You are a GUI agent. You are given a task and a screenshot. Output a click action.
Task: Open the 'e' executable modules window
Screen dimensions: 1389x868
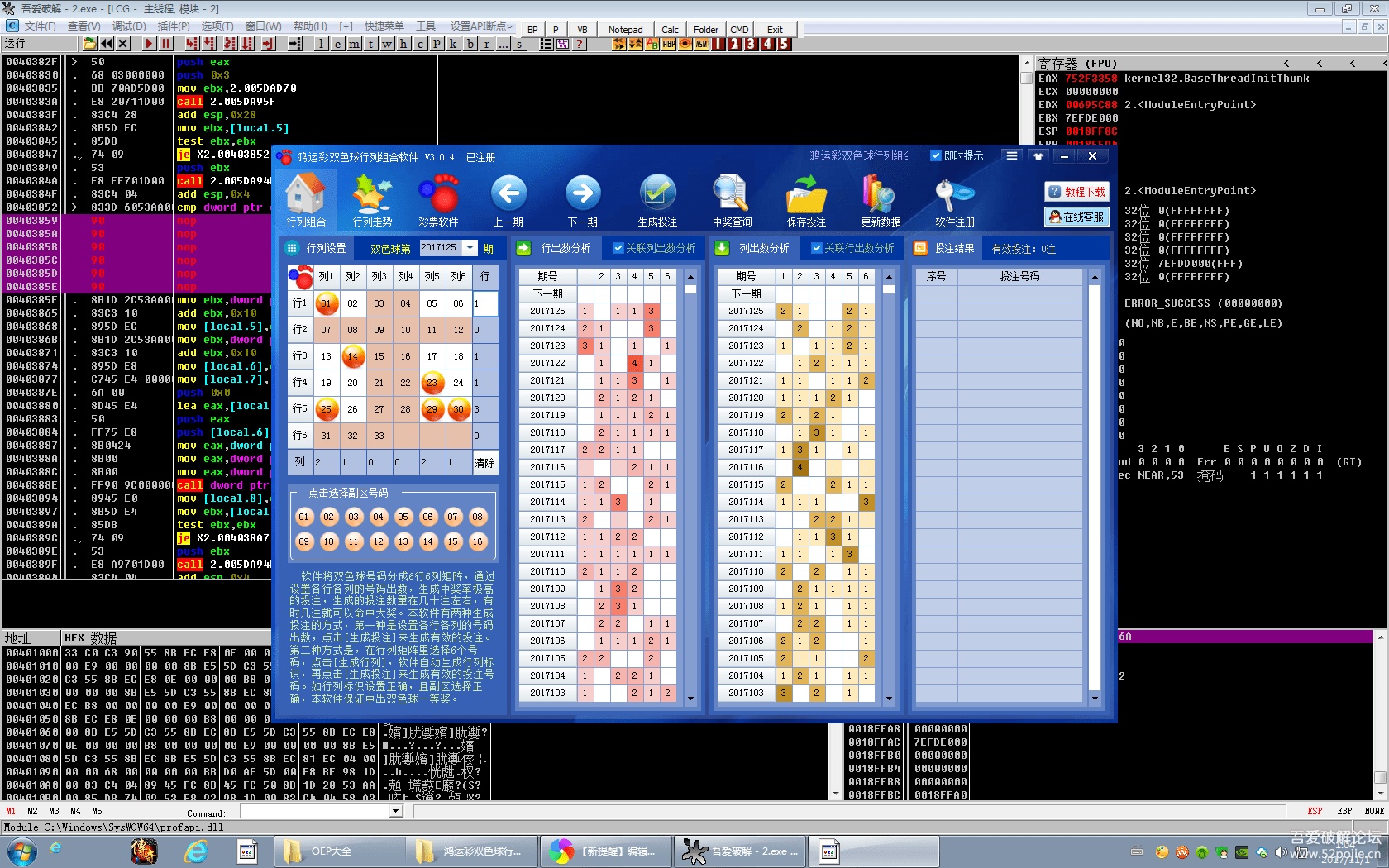click(337, 44)
